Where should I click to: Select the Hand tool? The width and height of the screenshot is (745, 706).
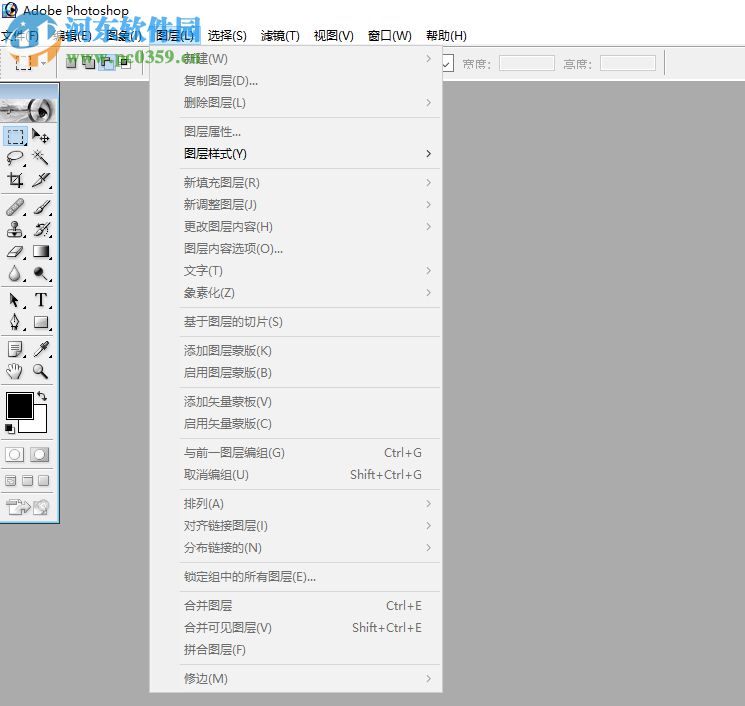point(15,371)
